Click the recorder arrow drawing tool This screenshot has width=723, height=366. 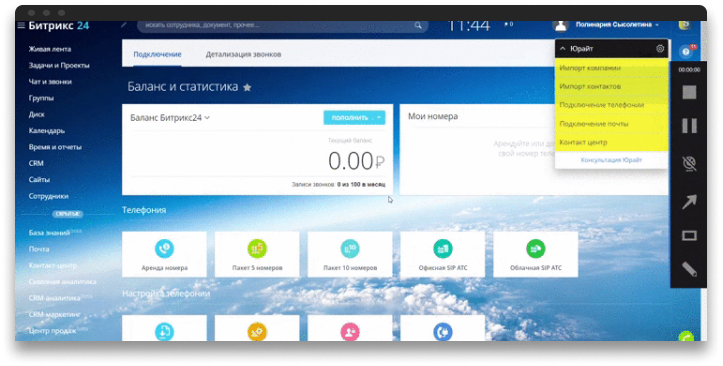pos(689,201)
